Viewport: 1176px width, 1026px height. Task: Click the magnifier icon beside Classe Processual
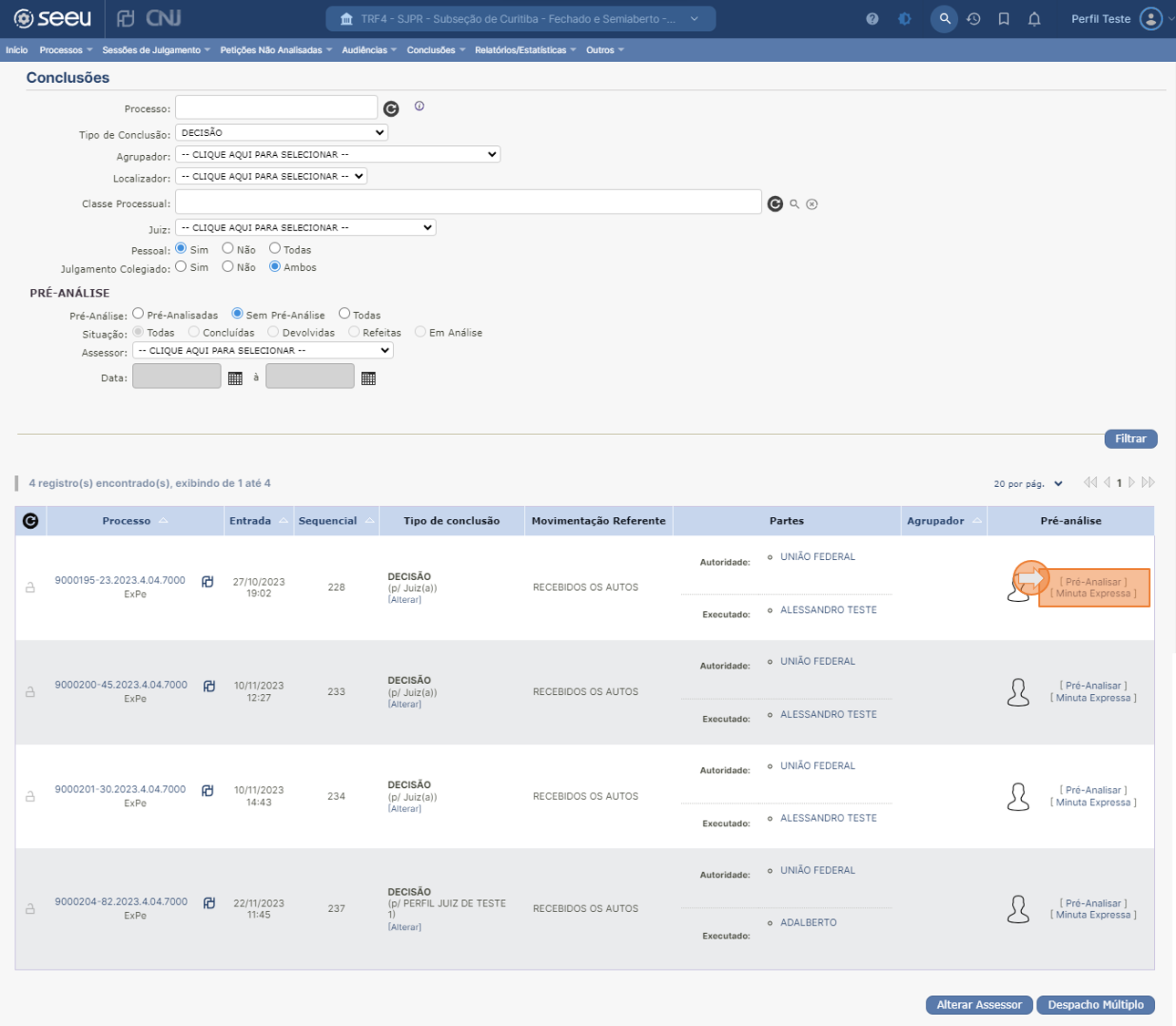point(794,204)
